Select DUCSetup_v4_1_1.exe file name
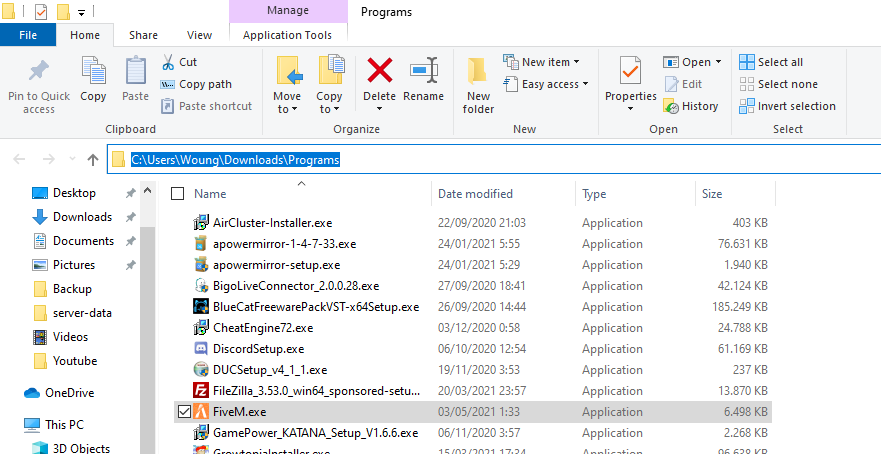881x454 pixels. point(270,370)
